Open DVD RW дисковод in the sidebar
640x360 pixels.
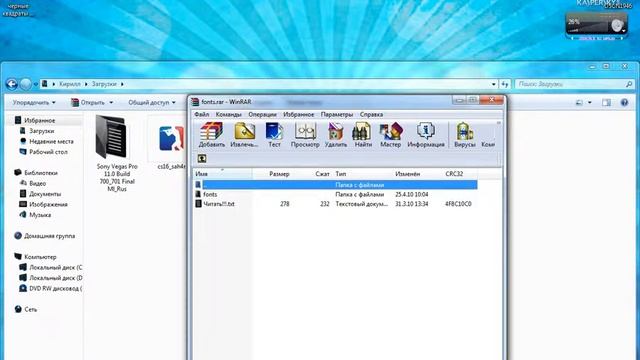coord(56,289)
